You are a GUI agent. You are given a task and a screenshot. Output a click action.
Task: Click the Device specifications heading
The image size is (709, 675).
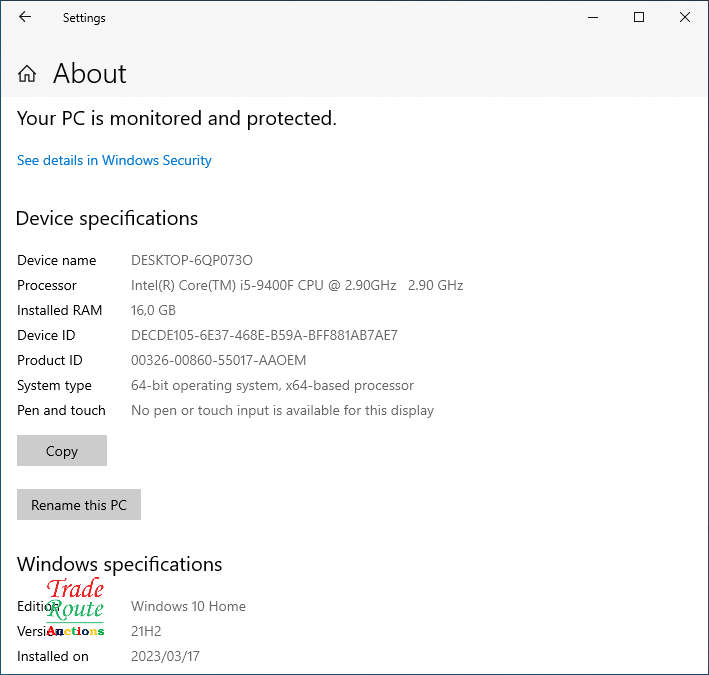pyautogui.click(x=107, y=218)
